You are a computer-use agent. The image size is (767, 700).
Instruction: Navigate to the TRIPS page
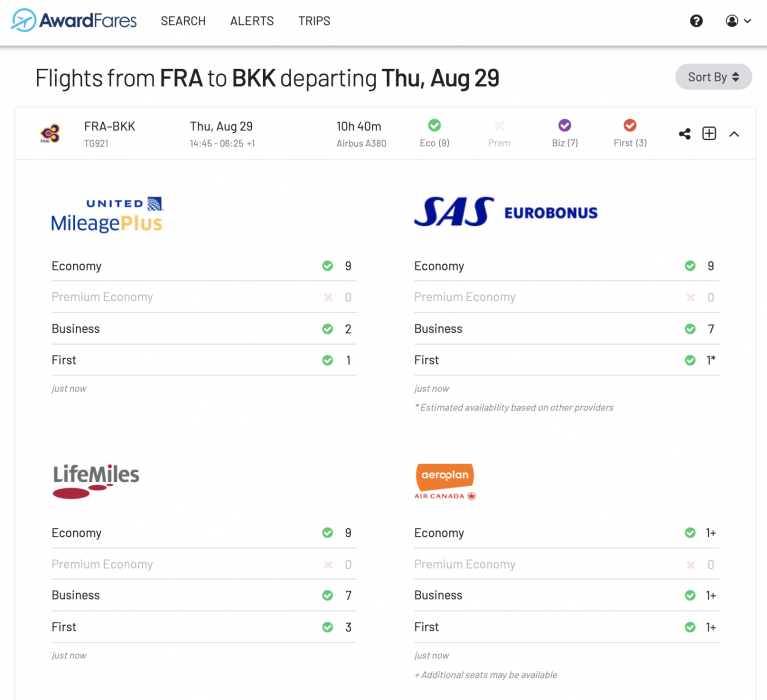[x=314, y=21]
